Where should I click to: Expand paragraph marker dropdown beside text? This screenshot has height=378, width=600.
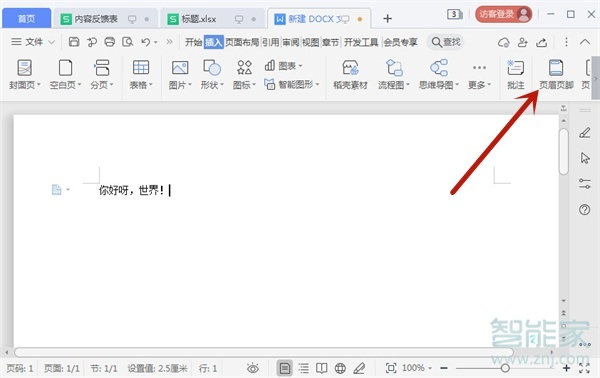point(68,189)
